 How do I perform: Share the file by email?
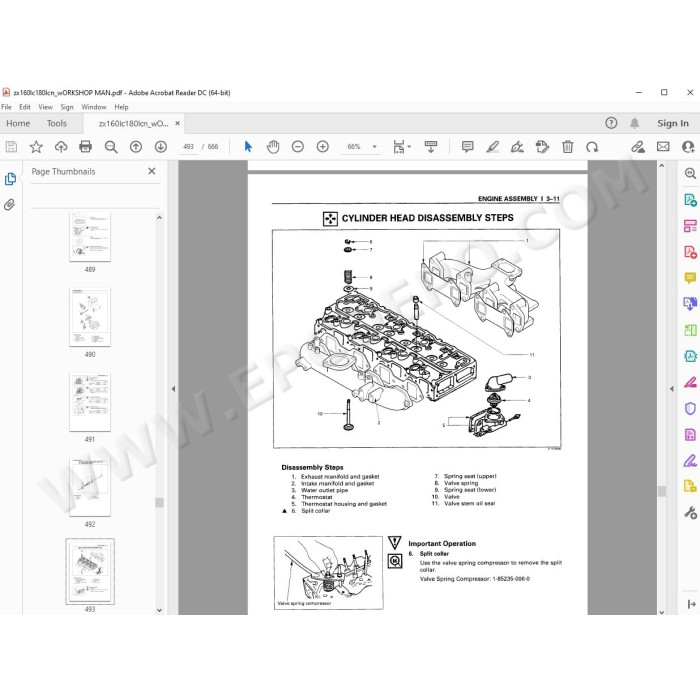tap(663, 147)
